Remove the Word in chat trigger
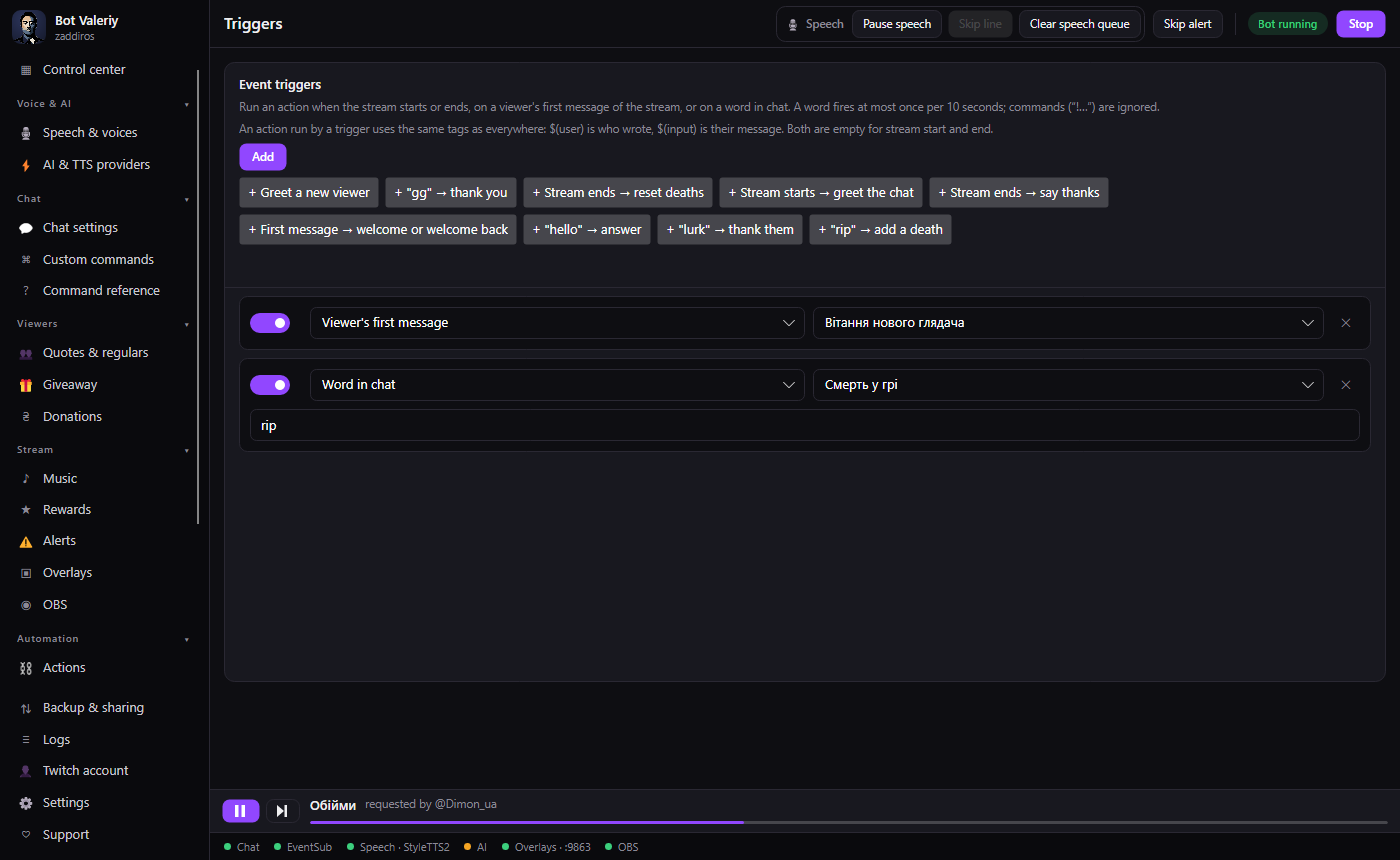Viewport: 1400px width, 860px height. pyautogui.click(x=1346, y=385)
